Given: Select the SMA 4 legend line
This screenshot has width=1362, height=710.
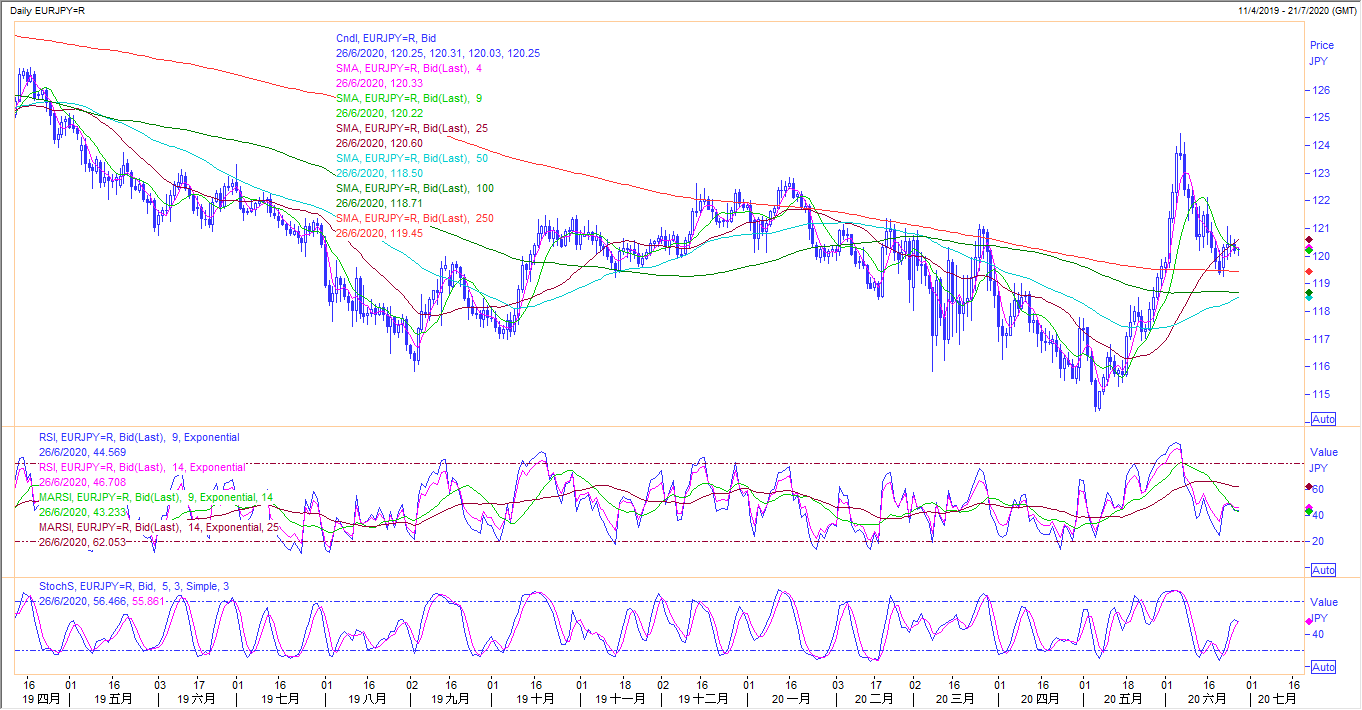Looking at the screenshot, I should pyautogui.click(x=411, y=68).
